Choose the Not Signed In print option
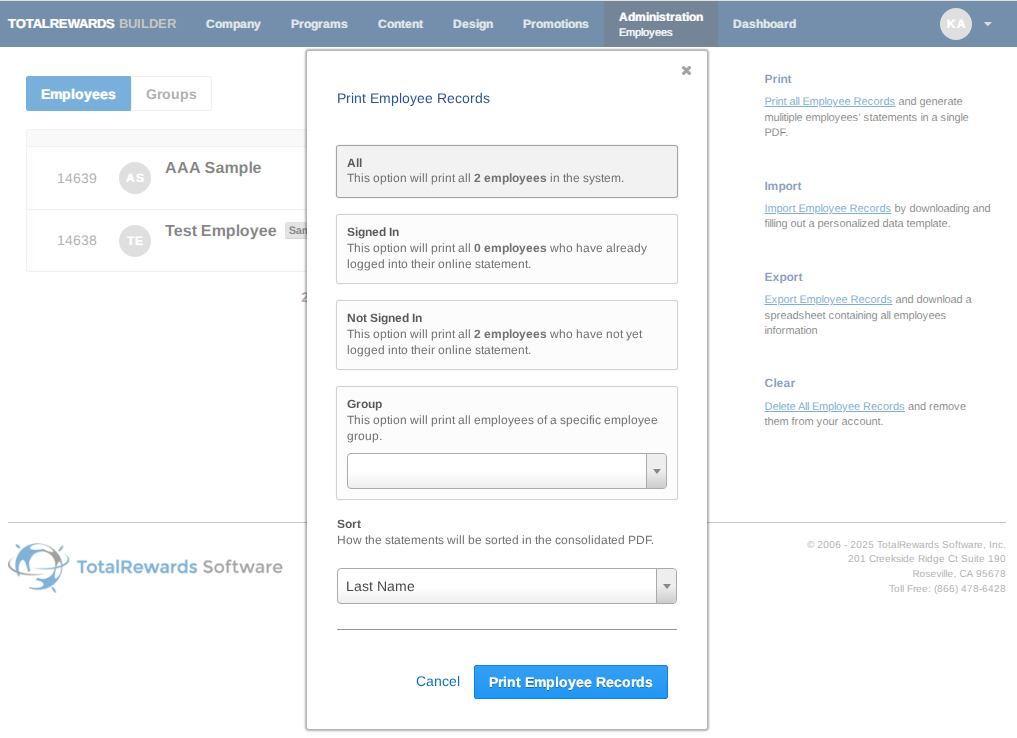The width and height of the screenshot is (1017, 738). coord(507,335)
